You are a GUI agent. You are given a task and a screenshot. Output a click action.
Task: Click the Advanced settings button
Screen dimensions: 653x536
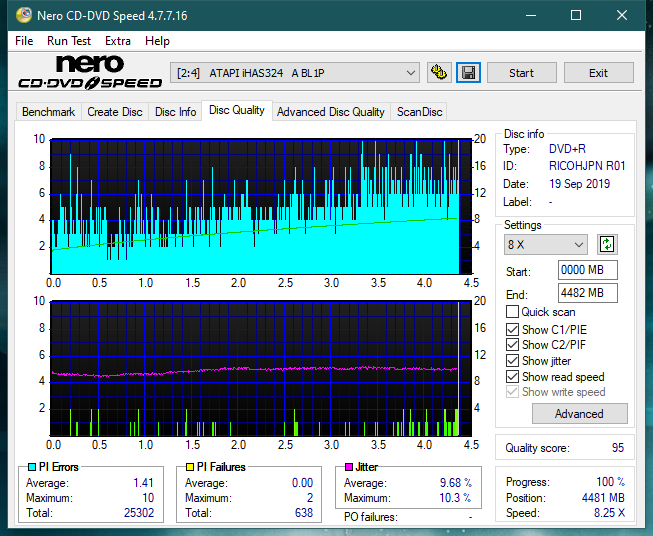click(579, 414)
